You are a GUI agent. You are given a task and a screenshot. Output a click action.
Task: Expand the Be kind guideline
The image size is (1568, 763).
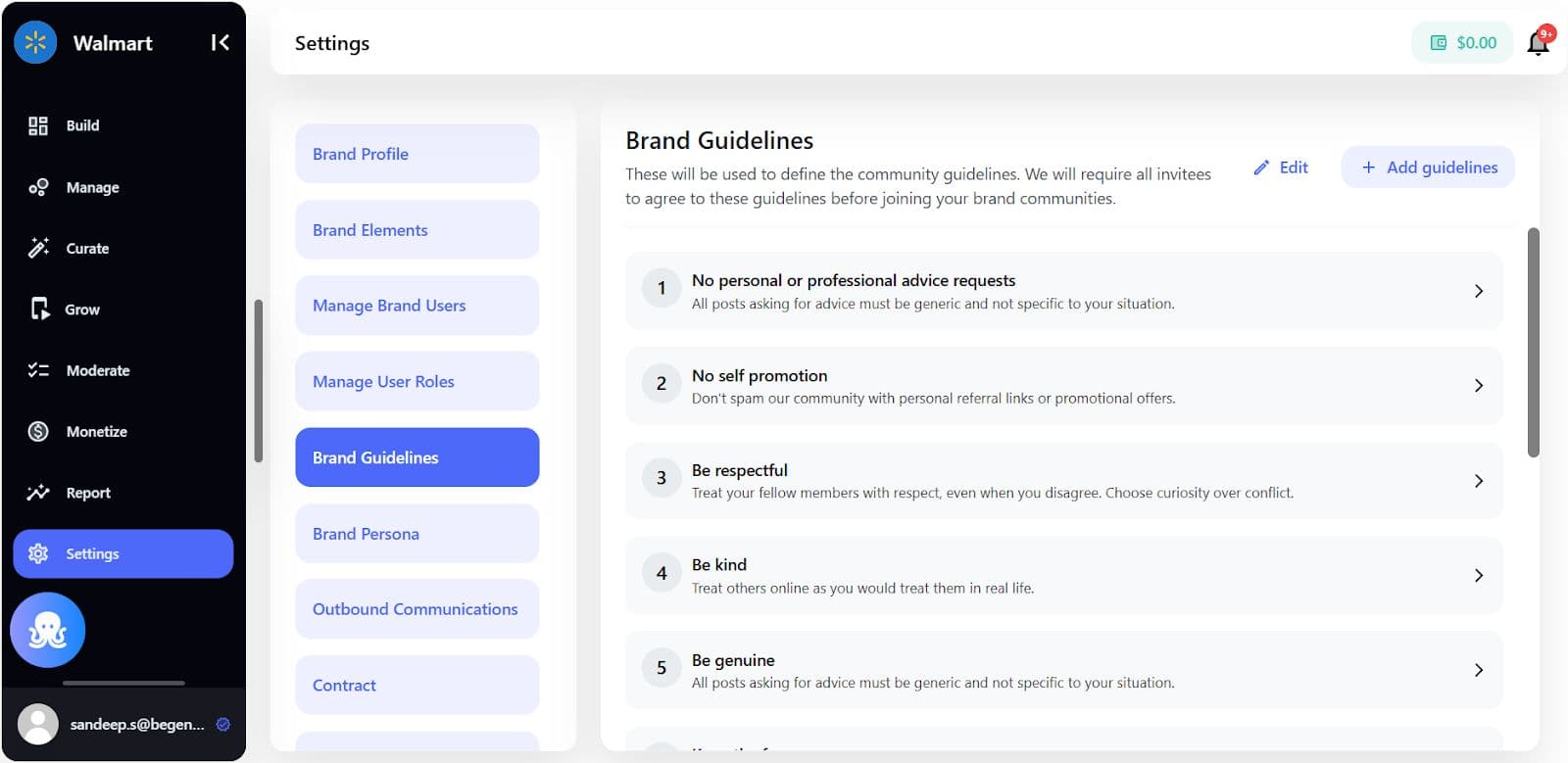coord(1478,576)
